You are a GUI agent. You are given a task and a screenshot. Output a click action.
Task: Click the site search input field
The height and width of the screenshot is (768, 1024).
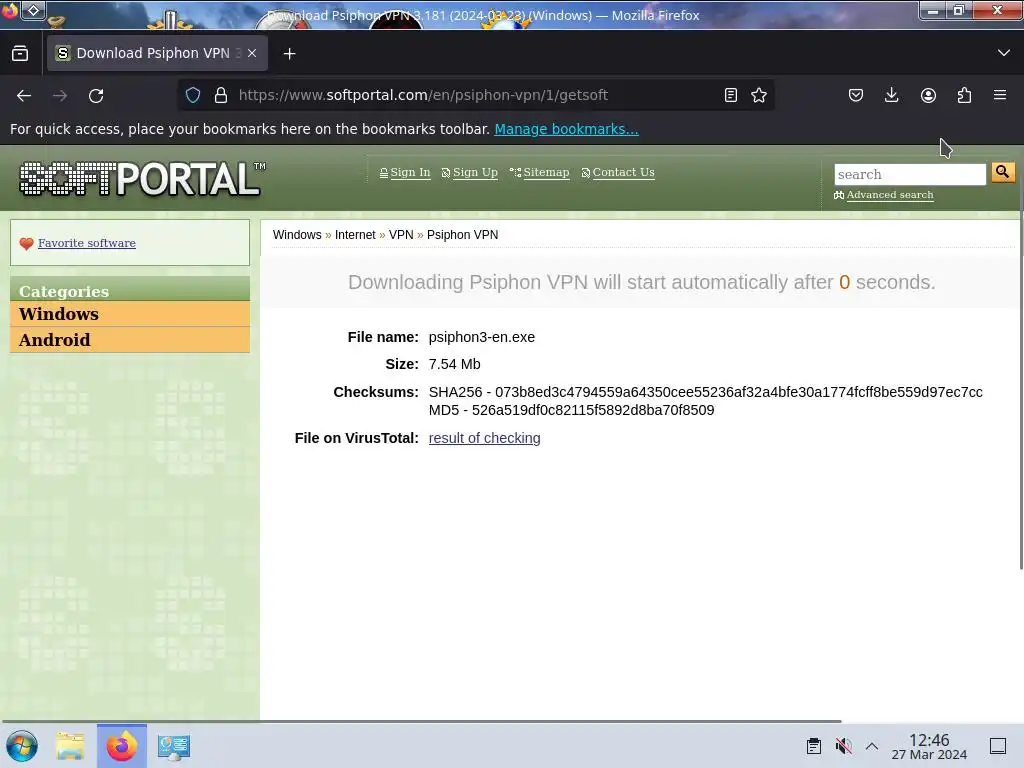pyautogui.click(x=910, y=174)
